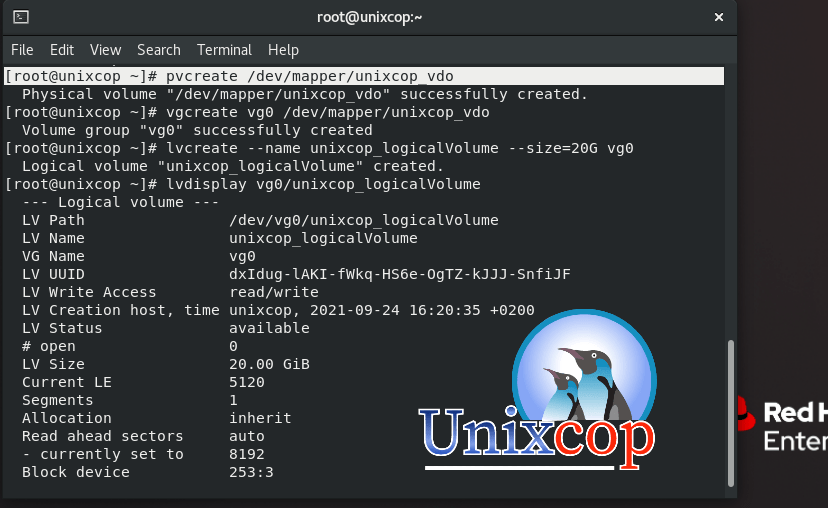The image size is (828, 508).
Task: Click the window title root@unixcop:~
Action: [370, 17]
